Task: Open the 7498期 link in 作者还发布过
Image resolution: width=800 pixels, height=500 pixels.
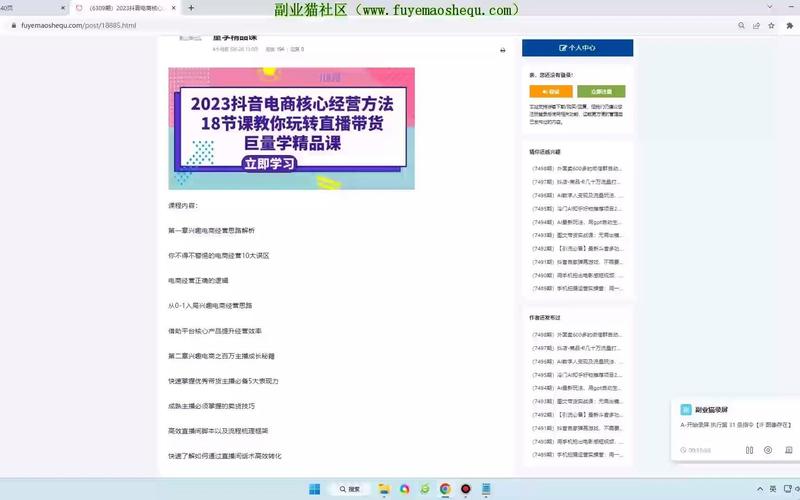Action: pyautogui.click(x=577, y=335)
